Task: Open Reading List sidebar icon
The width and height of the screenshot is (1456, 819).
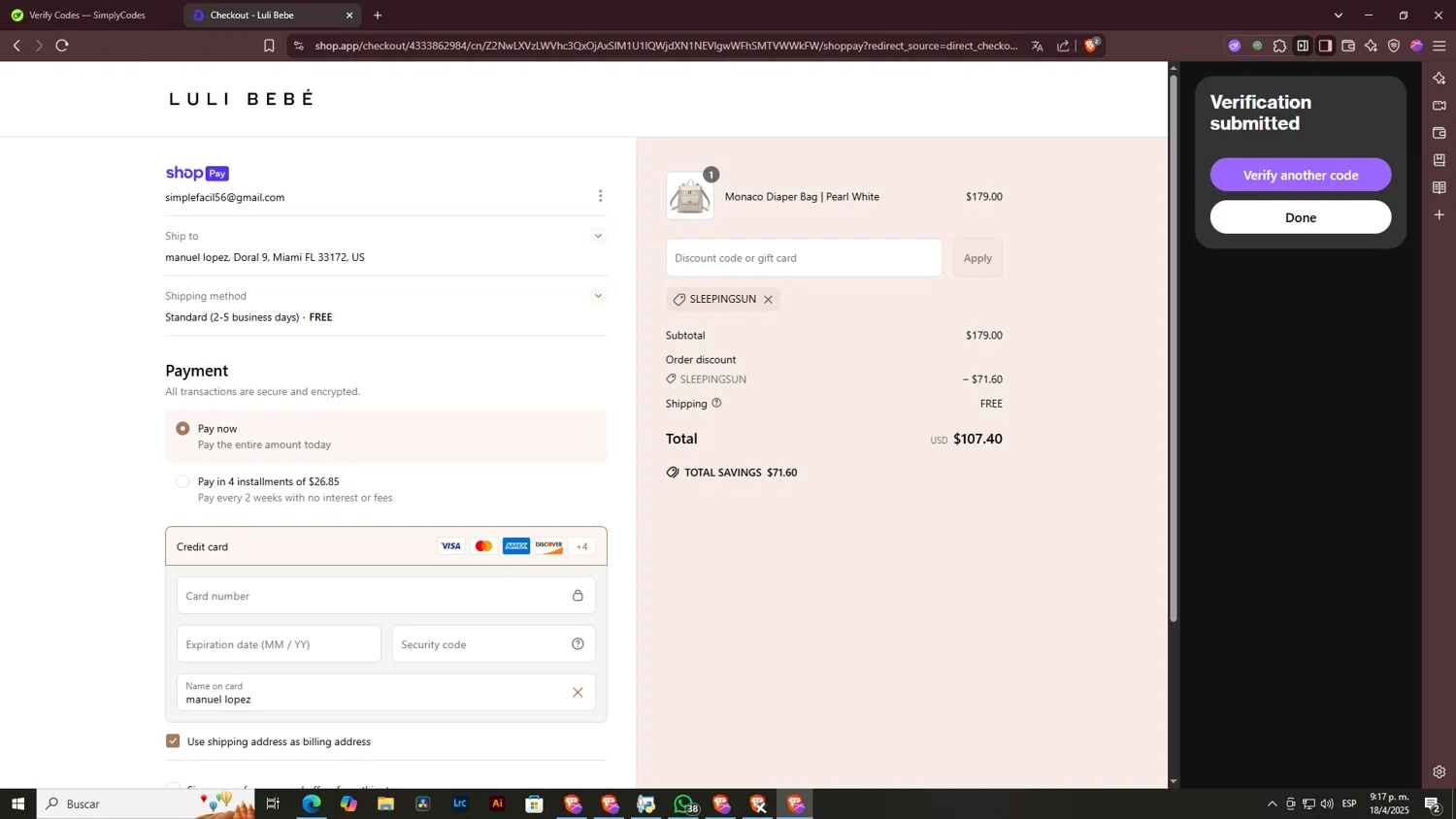Action: (1439, 187)
